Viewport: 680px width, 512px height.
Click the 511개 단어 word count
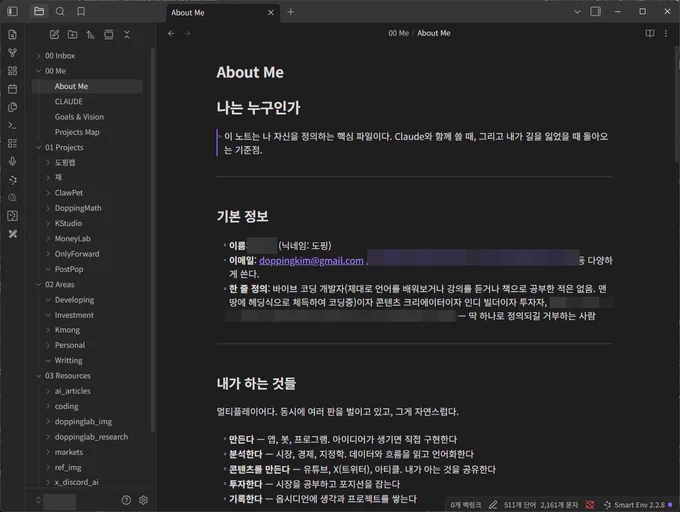(x=520, y=505)
